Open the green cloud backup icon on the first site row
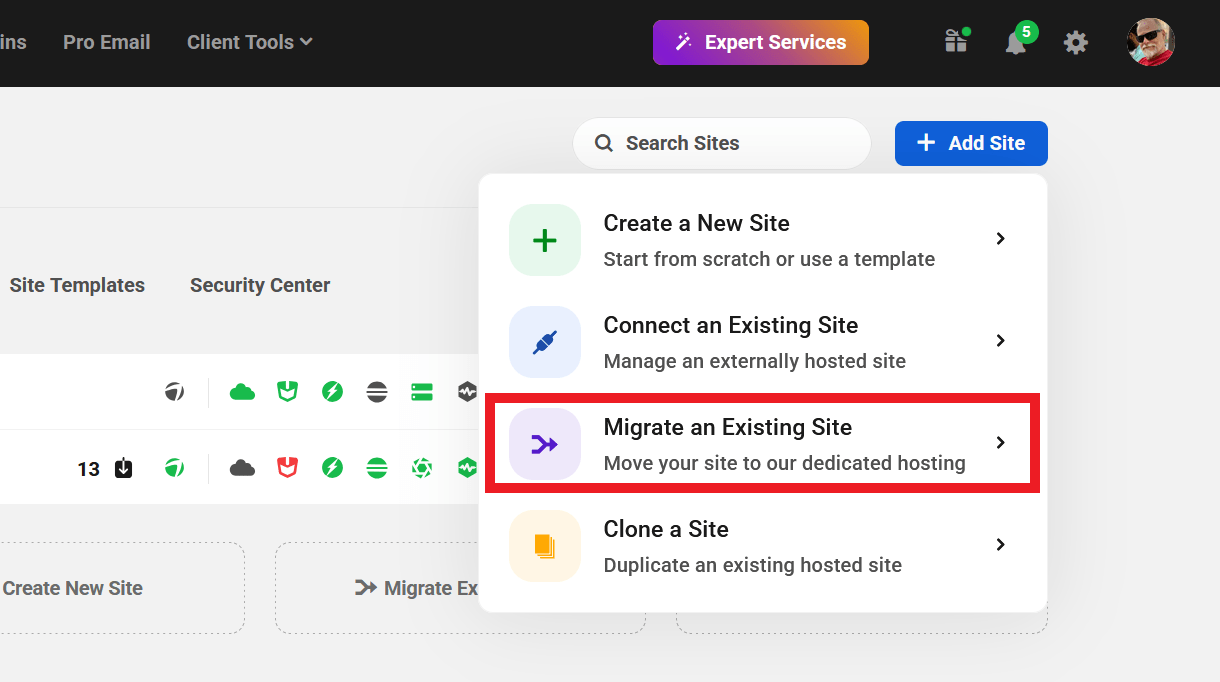This screenshot has height=682, width=1220. click(x=241, y=391)
